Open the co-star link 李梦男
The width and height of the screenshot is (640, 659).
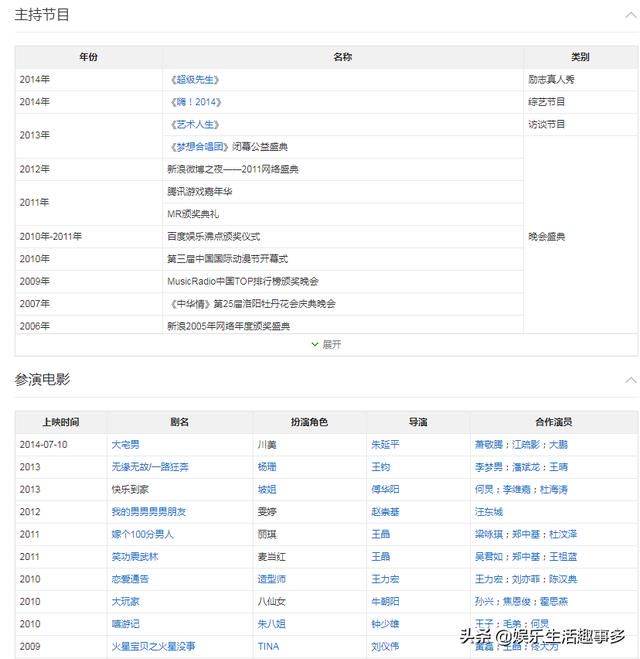coord(489,467)
